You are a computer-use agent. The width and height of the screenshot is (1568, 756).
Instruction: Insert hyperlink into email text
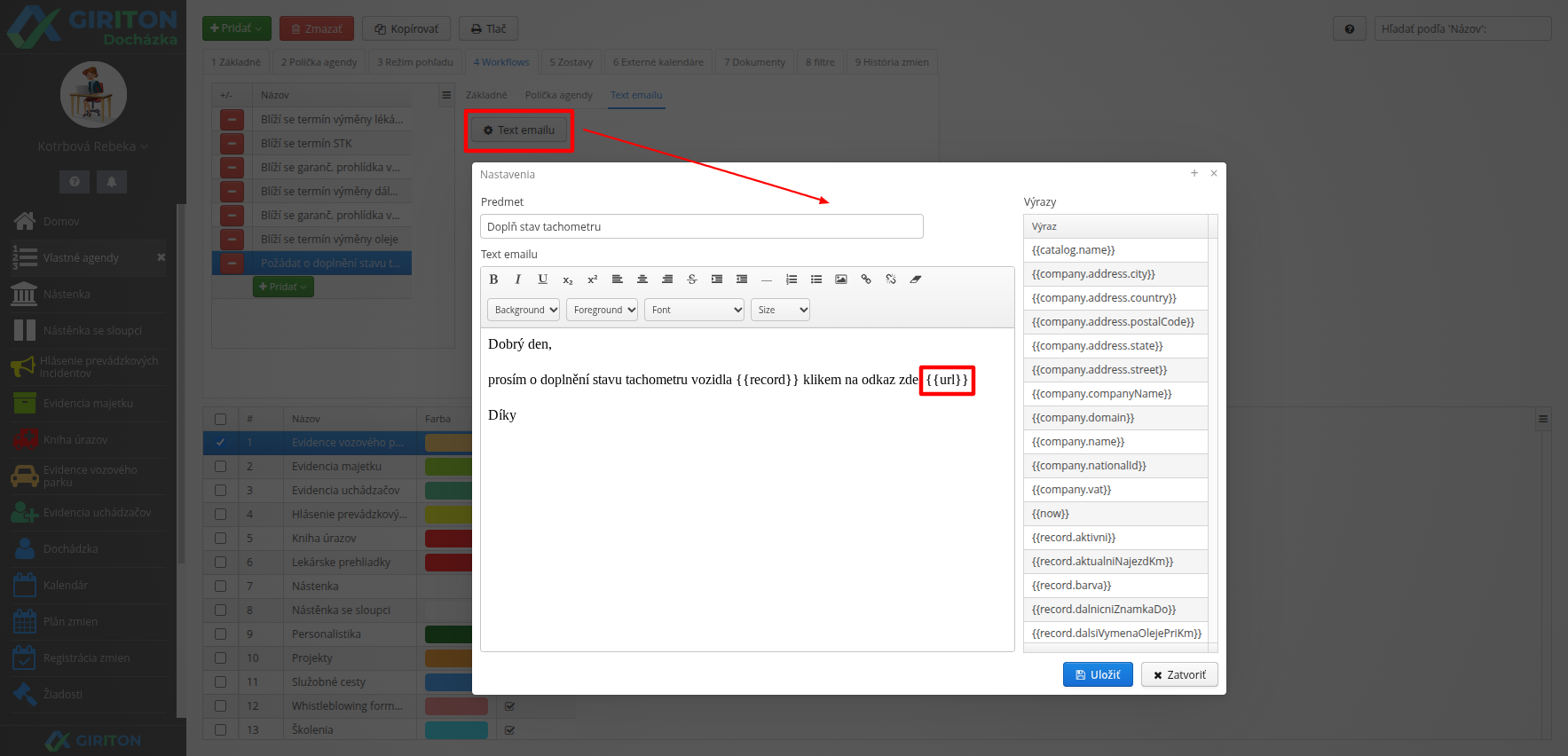[x=866, y=280]
